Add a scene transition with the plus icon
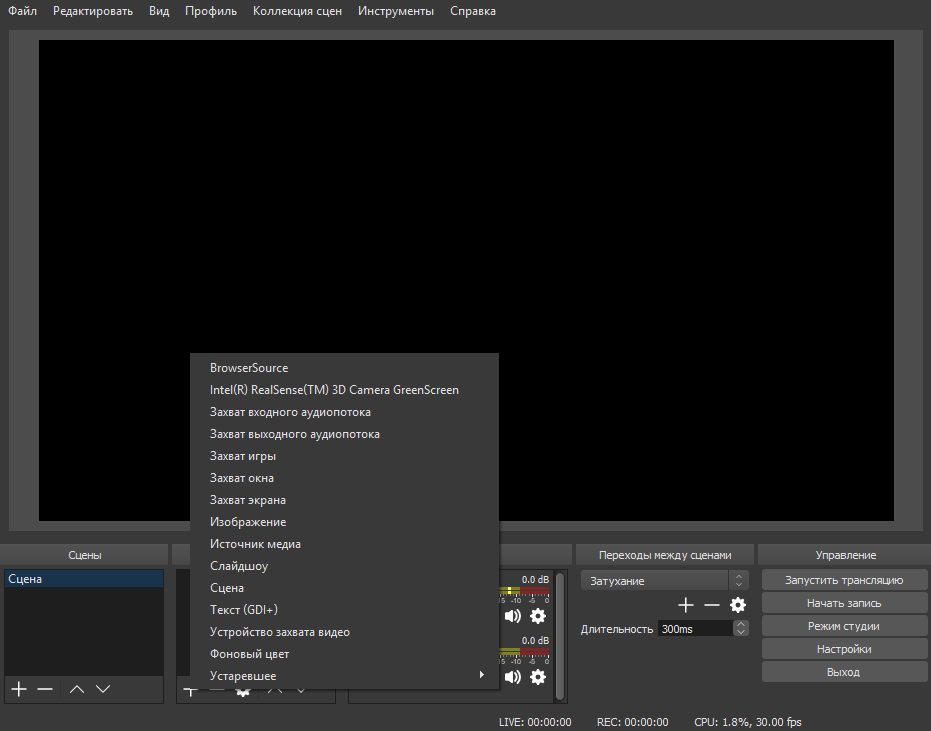The image size is (931, 731). (686, 605)
